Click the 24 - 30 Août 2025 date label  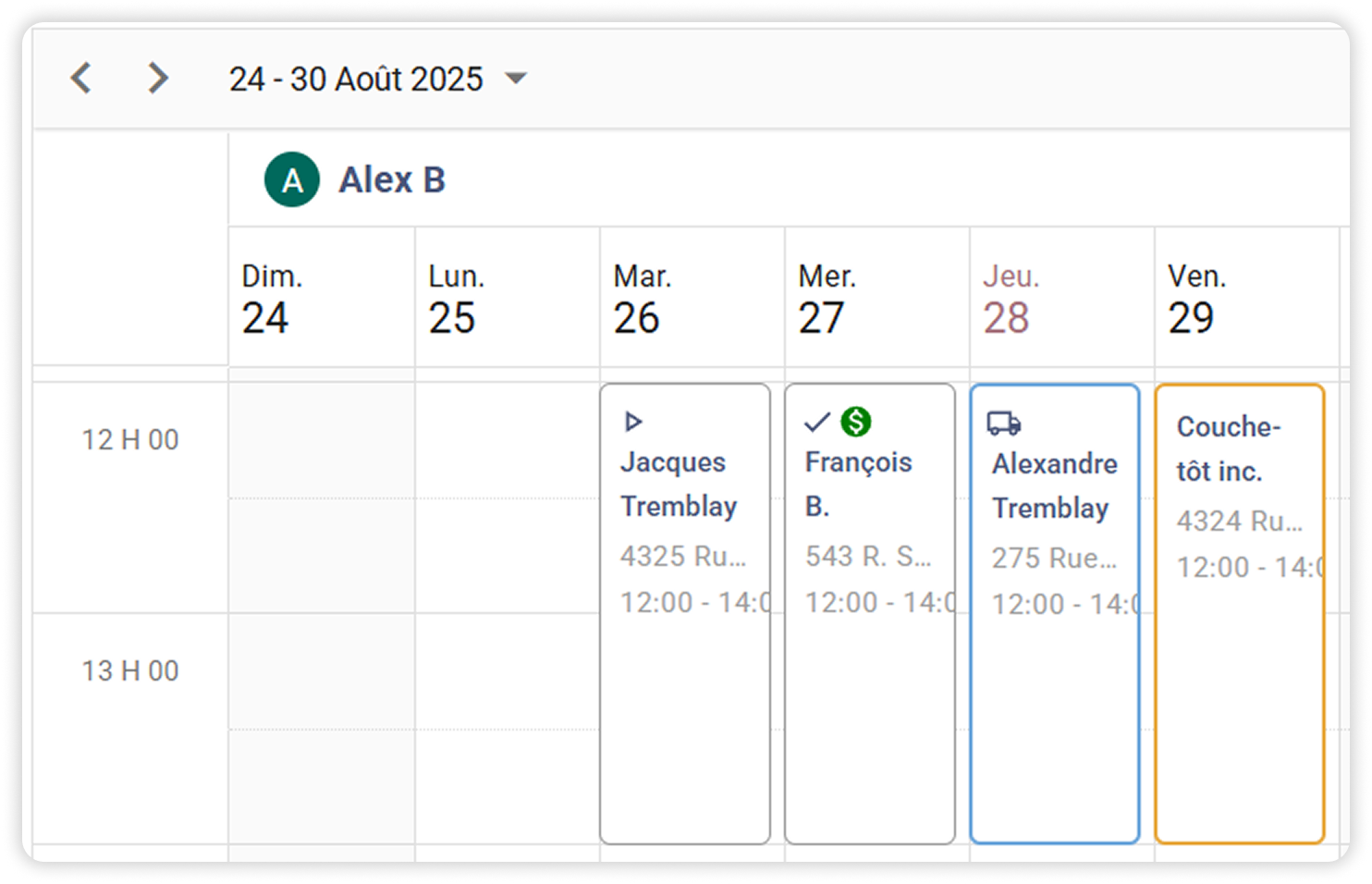pyautogui.click(x=356, y=80)
